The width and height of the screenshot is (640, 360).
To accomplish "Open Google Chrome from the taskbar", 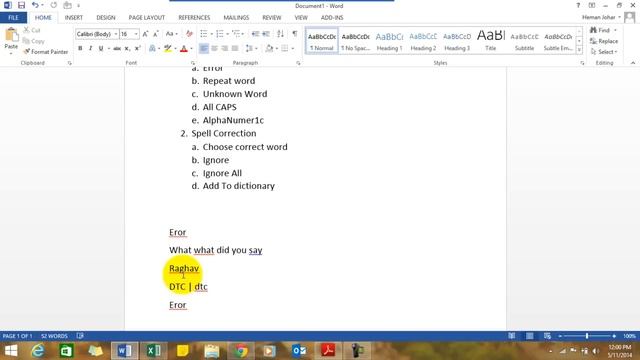I will [x=241, y=351].
